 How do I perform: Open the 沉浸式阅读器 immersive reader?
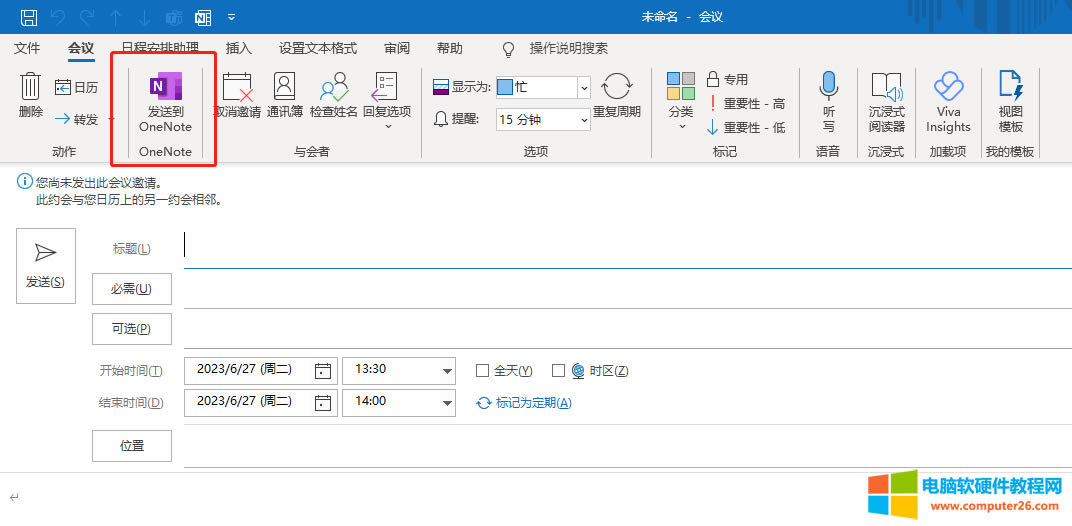tap(886, 88)
